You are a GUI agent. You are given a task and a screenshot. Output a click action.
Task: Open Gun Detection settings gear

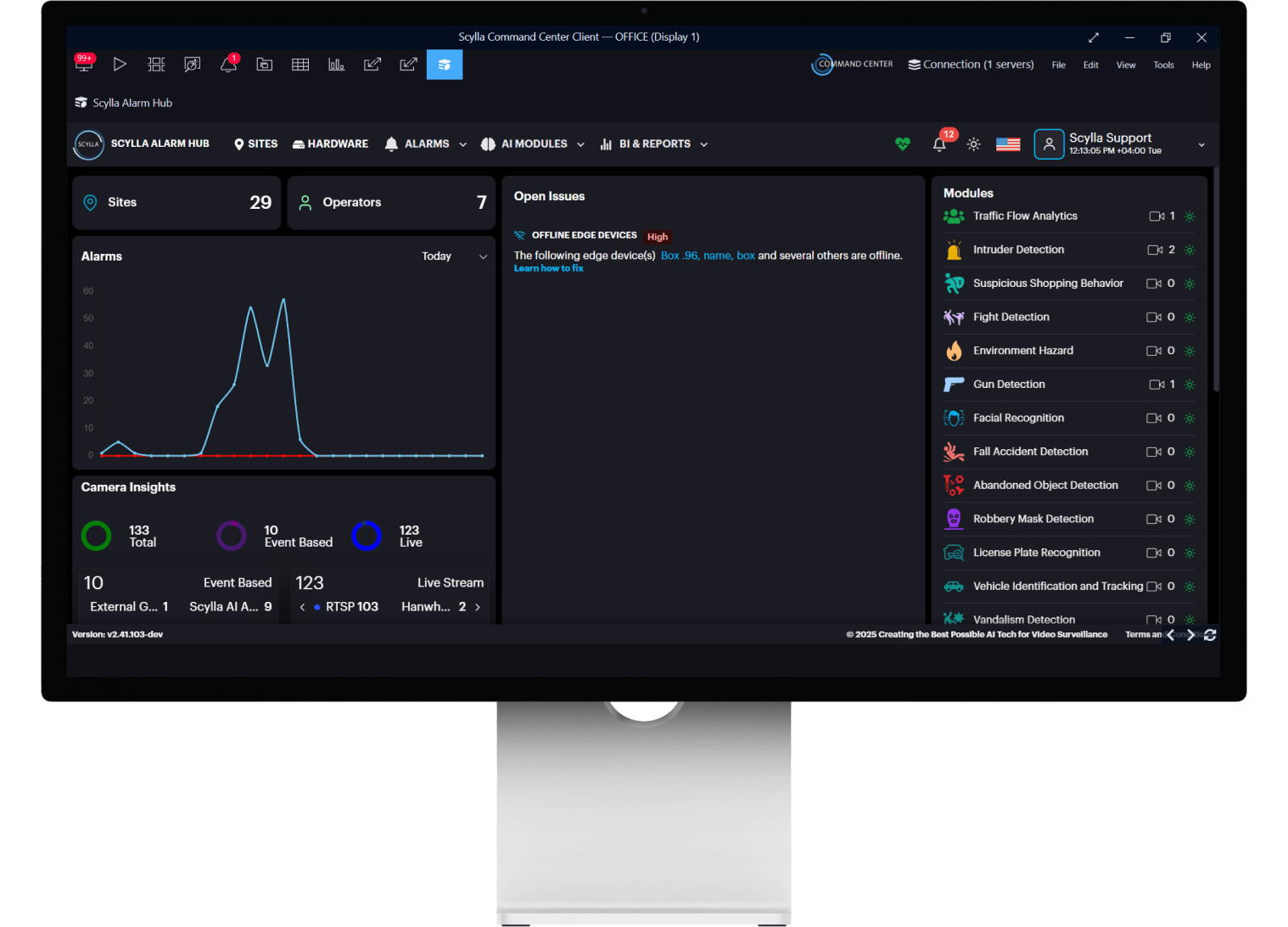[x=1190, y=385]
